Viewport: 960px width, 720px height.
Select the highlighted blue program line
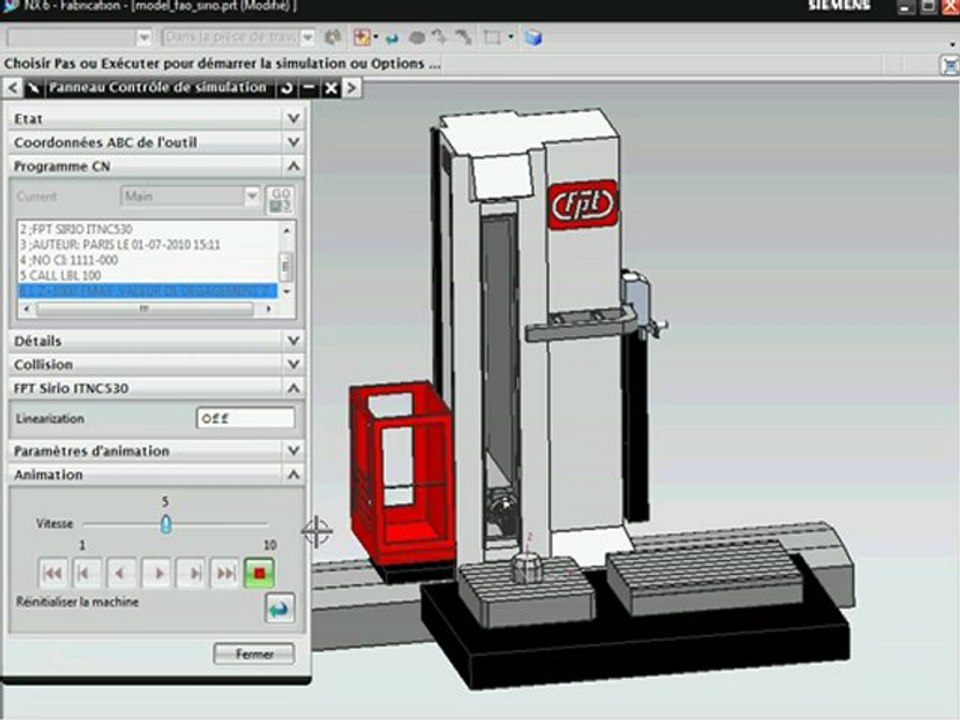click(148, 291)
